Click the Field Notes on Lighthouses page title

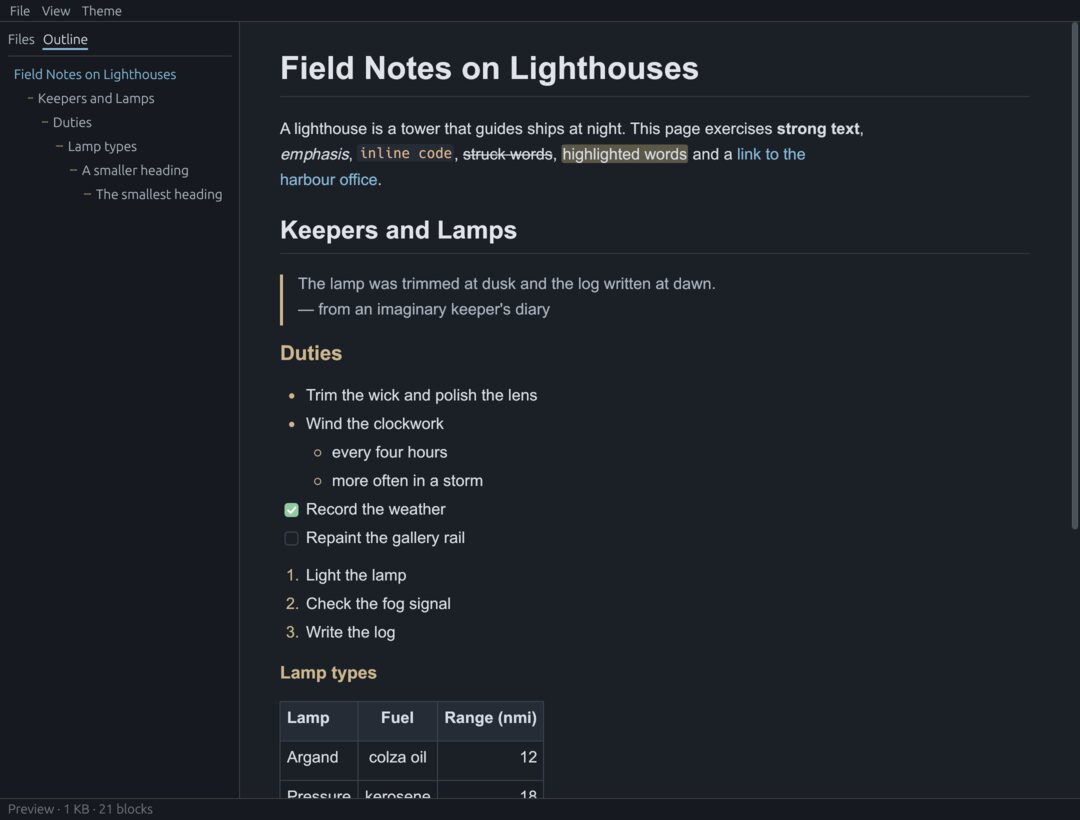coord(489,68)
